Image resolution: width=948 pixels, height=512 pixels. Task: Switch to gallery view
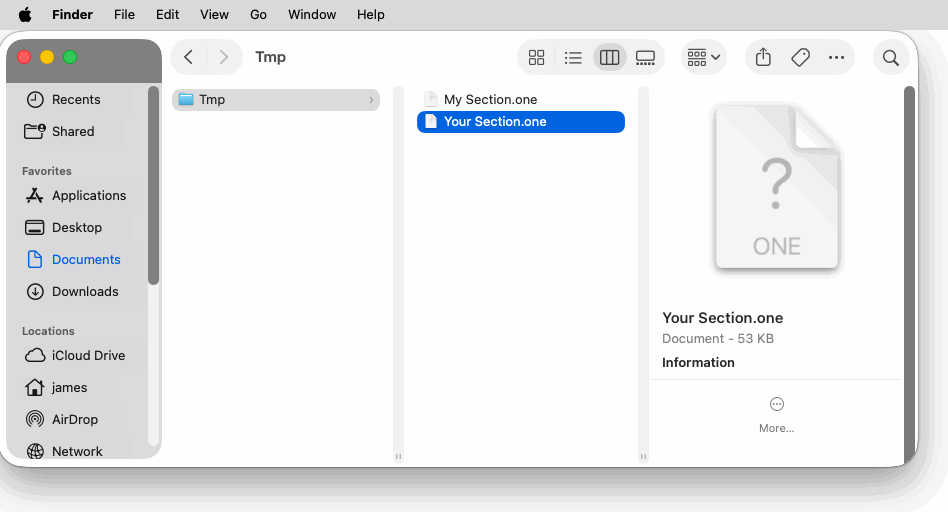[645, 58]
